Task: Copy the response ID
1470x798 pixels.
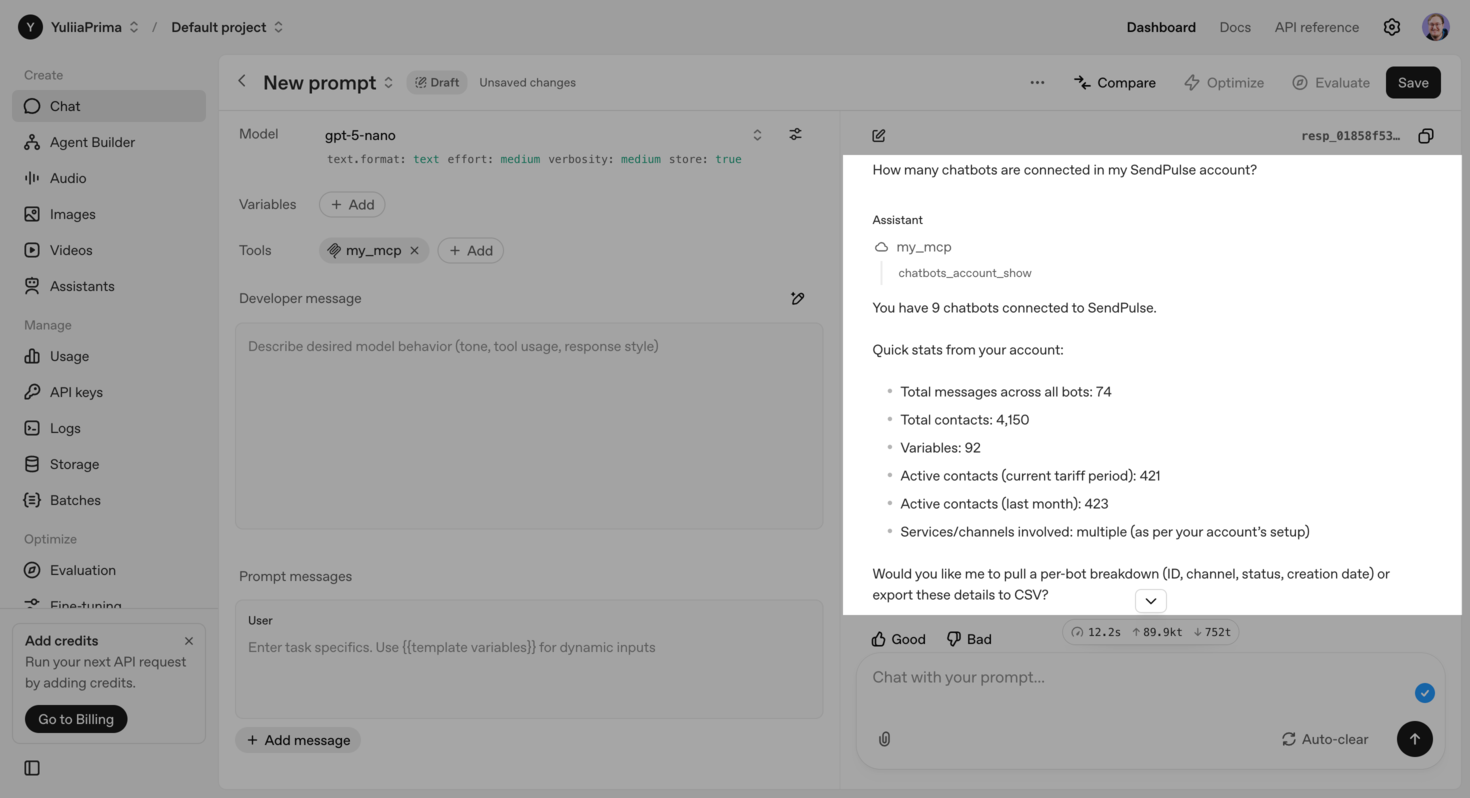Action: tap(1426, 134)
